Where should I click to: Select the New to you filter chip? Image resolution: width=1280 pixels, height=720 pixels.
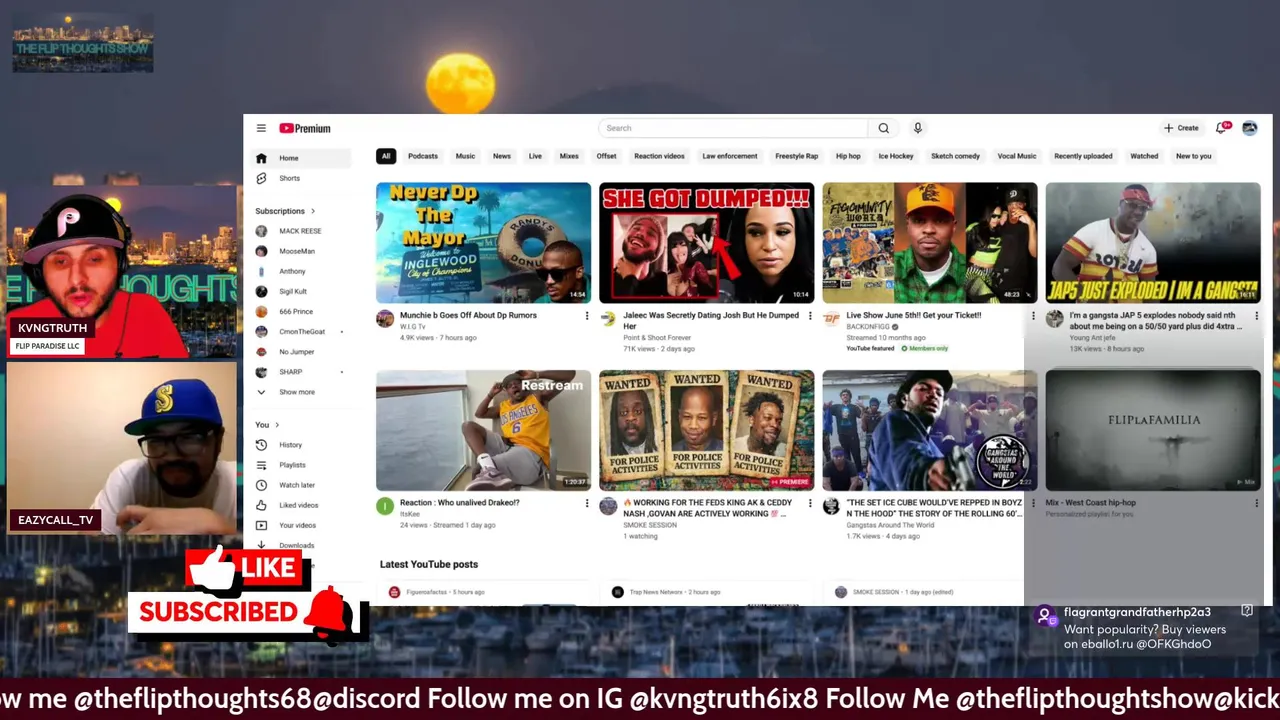1193,156
